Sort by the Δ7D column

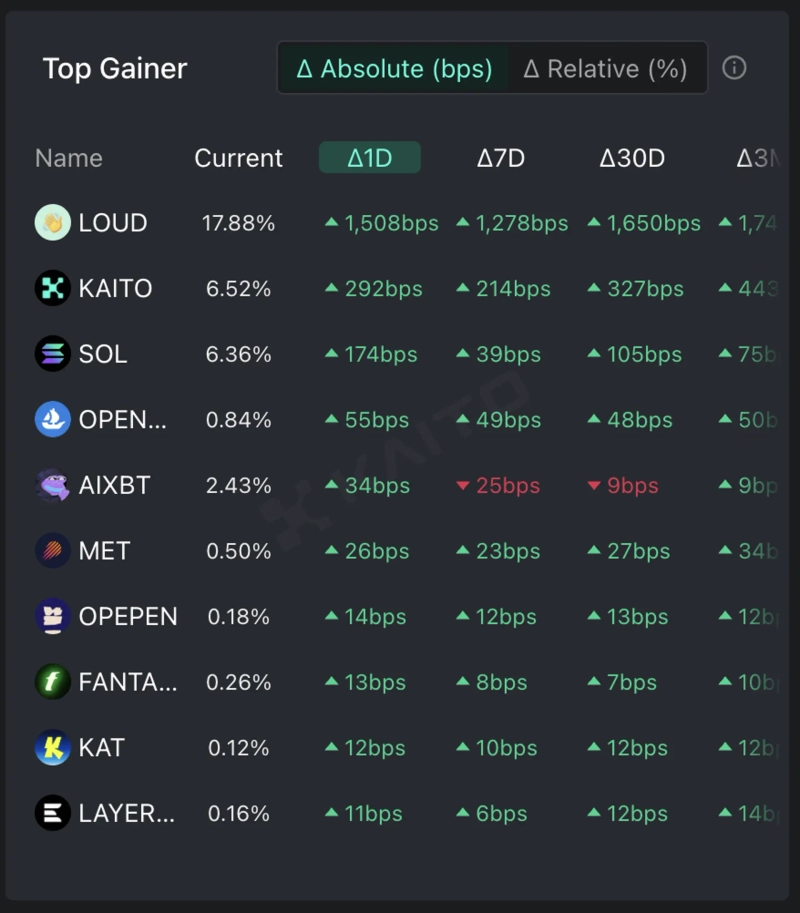click(501, 158)
